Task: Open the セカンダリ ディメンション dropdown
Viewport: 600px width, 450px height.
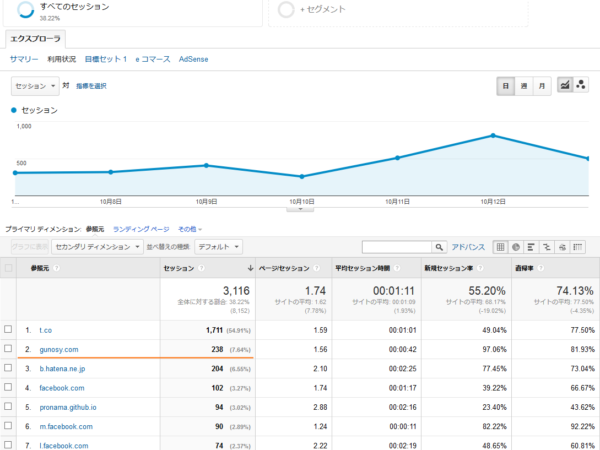Action: [x=98, y=247]
